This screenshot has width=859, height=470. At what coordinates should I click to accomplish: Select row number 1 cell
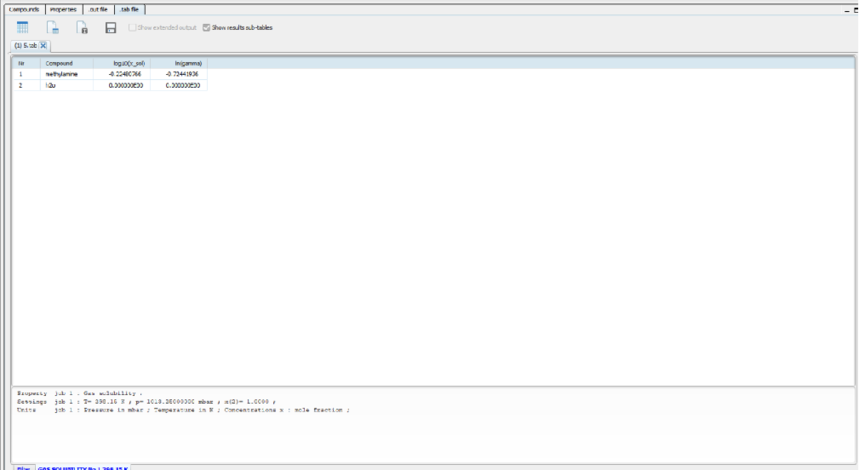26,74
